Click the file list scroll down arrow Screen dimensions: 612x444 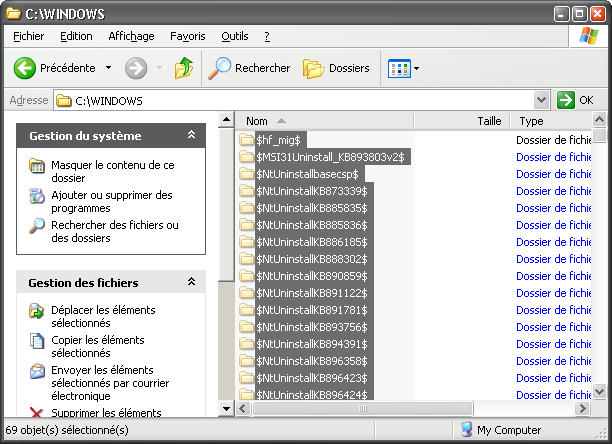[x=599, y=391]
